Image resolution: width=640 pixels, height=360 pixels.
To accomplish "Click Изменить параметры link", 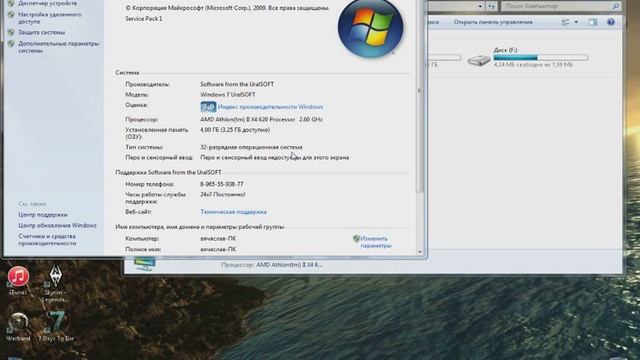I will [376, 242].
